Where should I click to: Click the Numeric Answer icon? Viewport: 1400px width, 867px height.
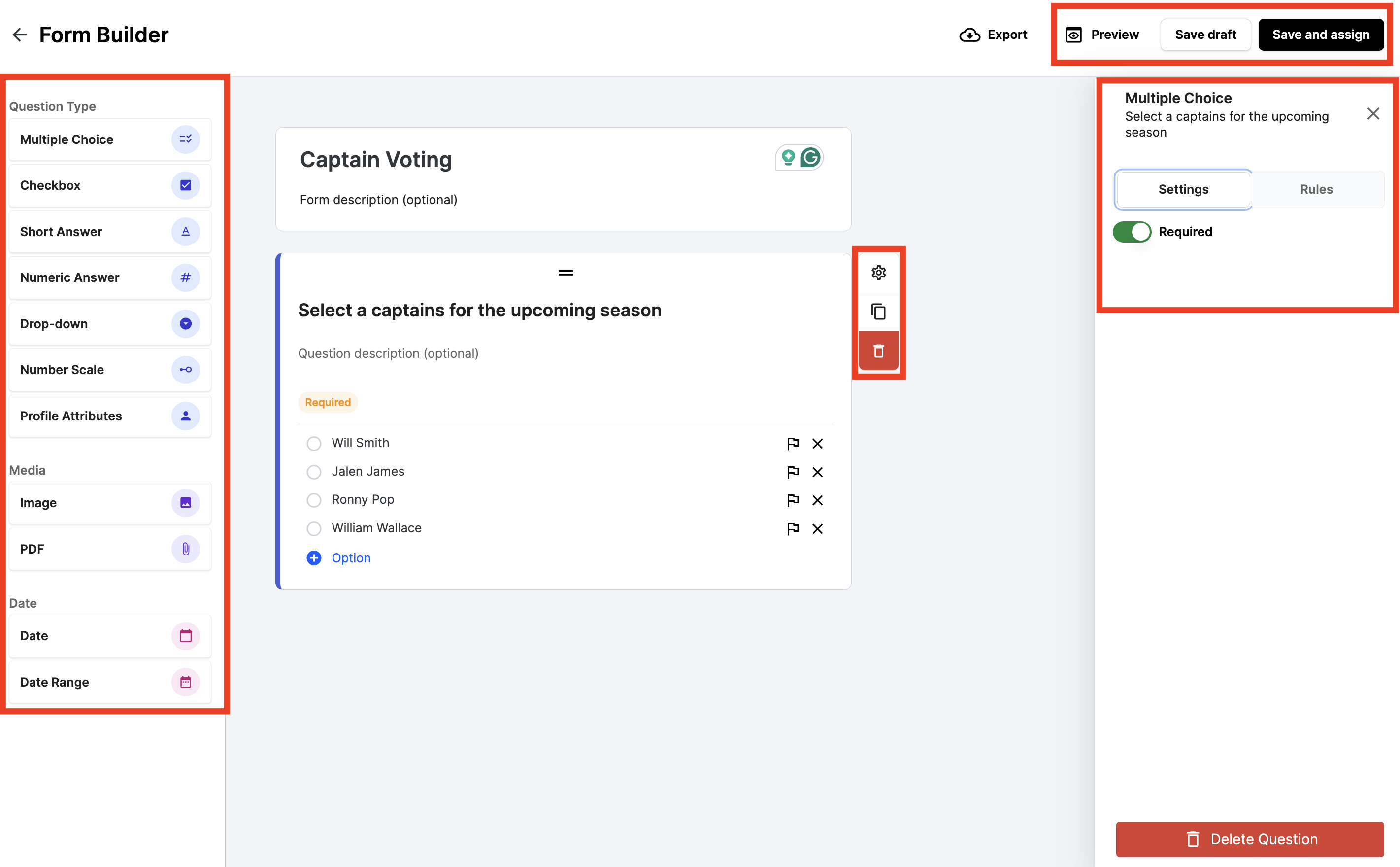click(x=185, y=277)
